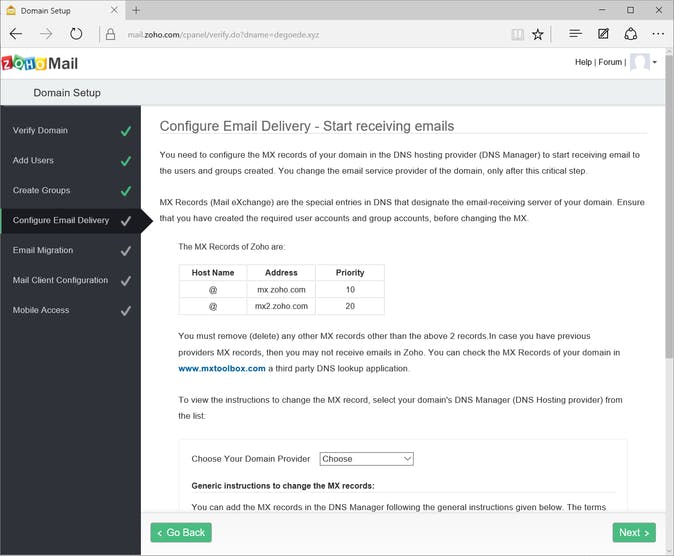The width and height of the screenshot is (674, 556).
Task: Click the user profile avatar
Action: pyautogui.click(x=640, y=62)
